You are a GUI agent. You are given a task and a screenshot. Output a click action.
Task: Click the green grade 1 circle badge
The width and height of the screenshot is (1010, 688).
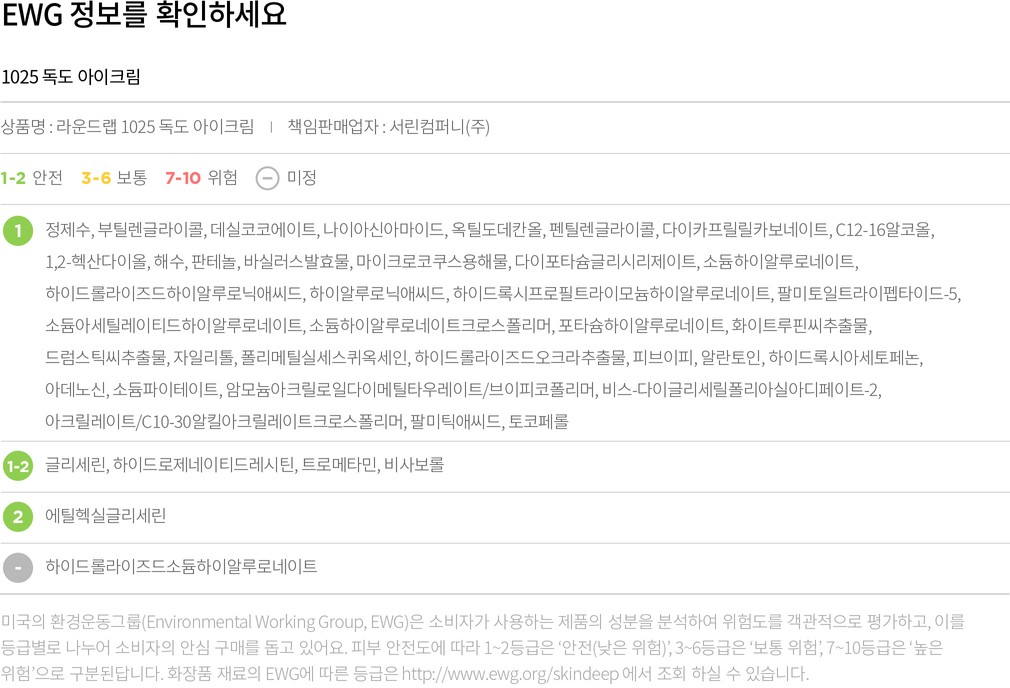(x=18, y=231)
